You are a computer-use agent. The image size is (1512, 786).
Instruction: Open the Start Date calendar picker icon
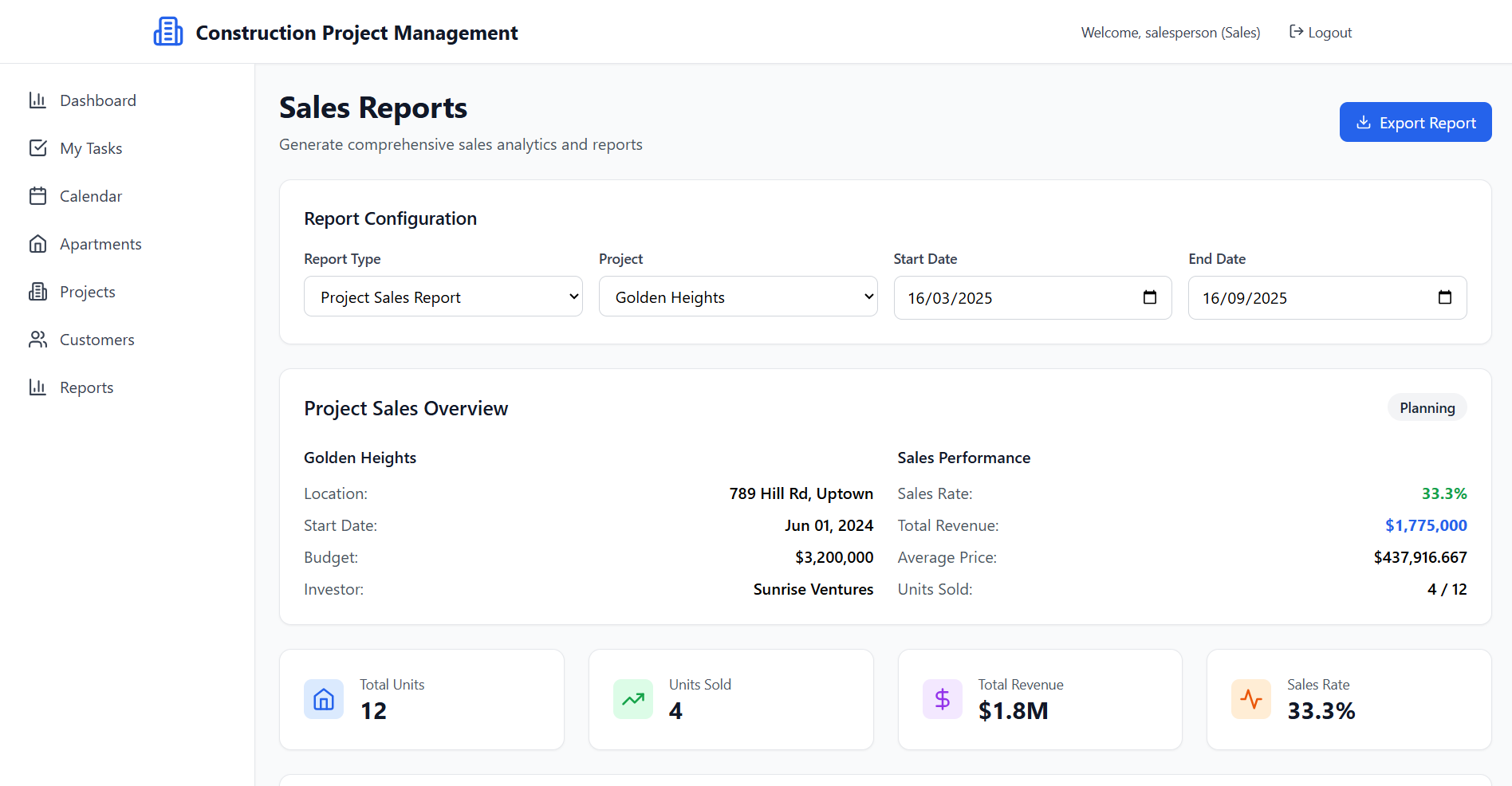click(x=1149, y=297)
